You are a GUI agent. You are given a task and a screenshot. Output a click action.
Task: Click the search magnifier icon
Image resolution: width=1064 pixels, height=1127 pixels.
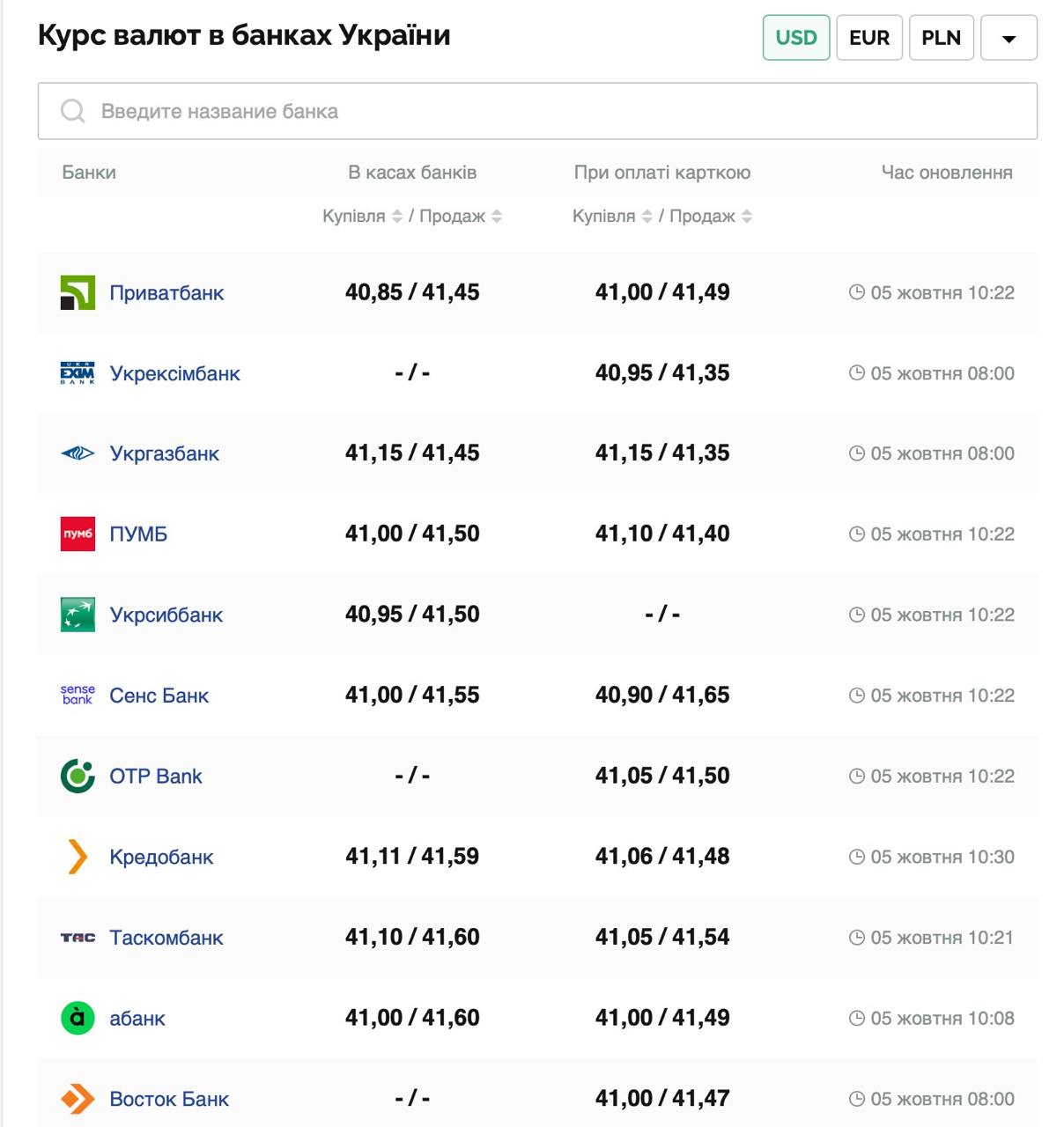[72, 111]
